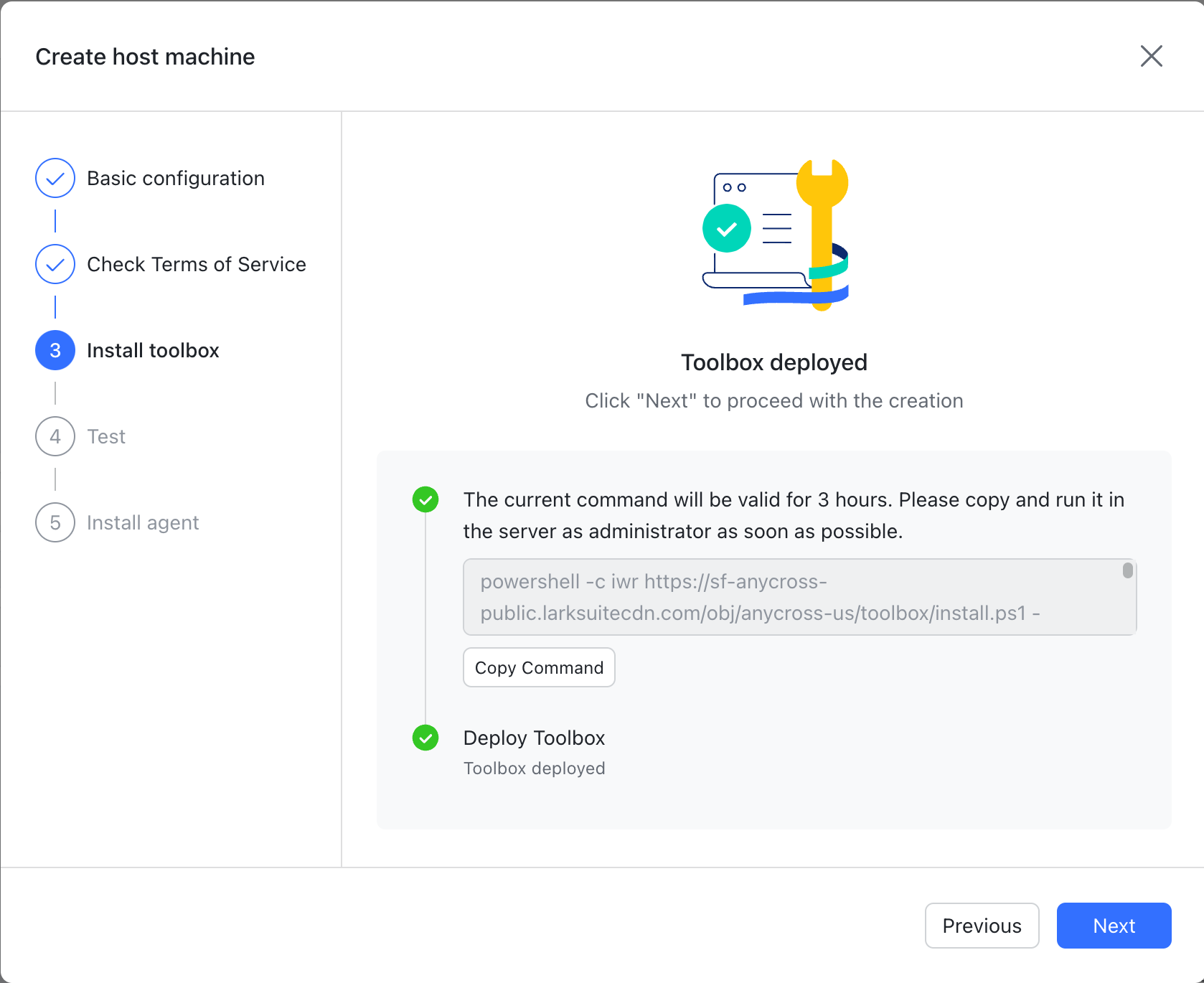Click 'Click "Next" to proceed' instruction text

pyautogui.click(x=774, y=400)
